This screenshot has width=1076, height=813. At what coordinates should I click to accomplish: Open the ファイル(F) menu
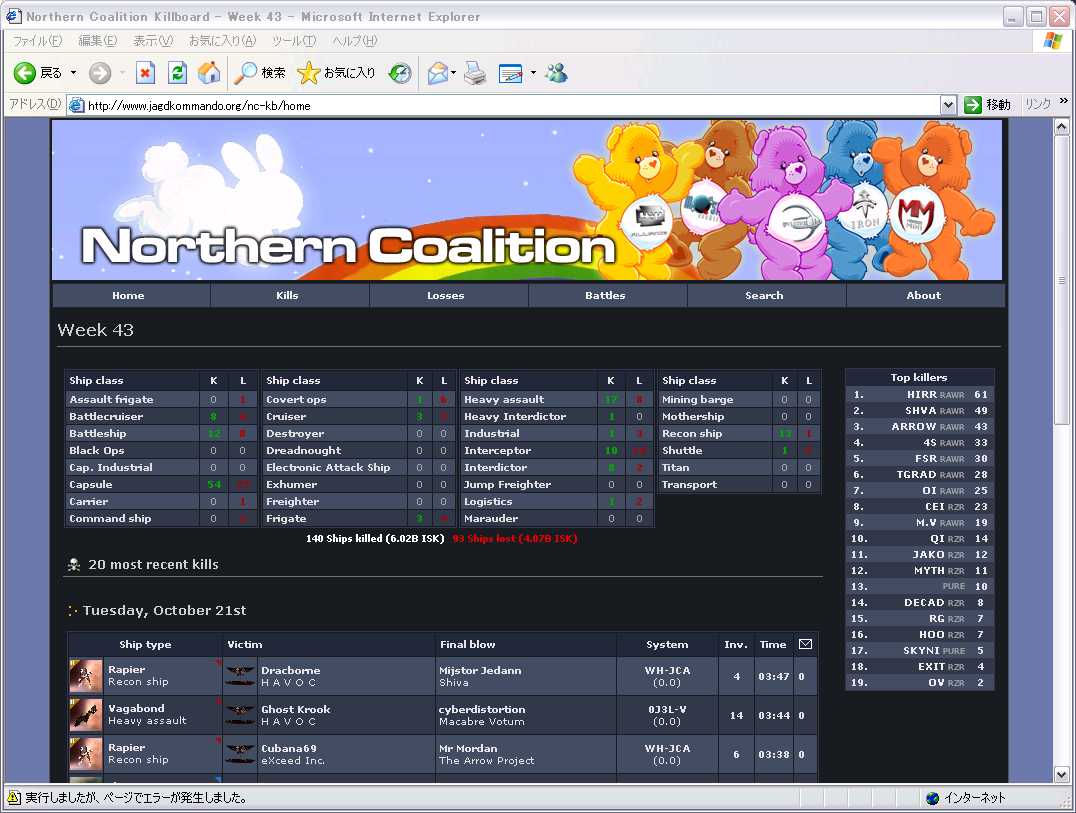(x=37, y=41)
